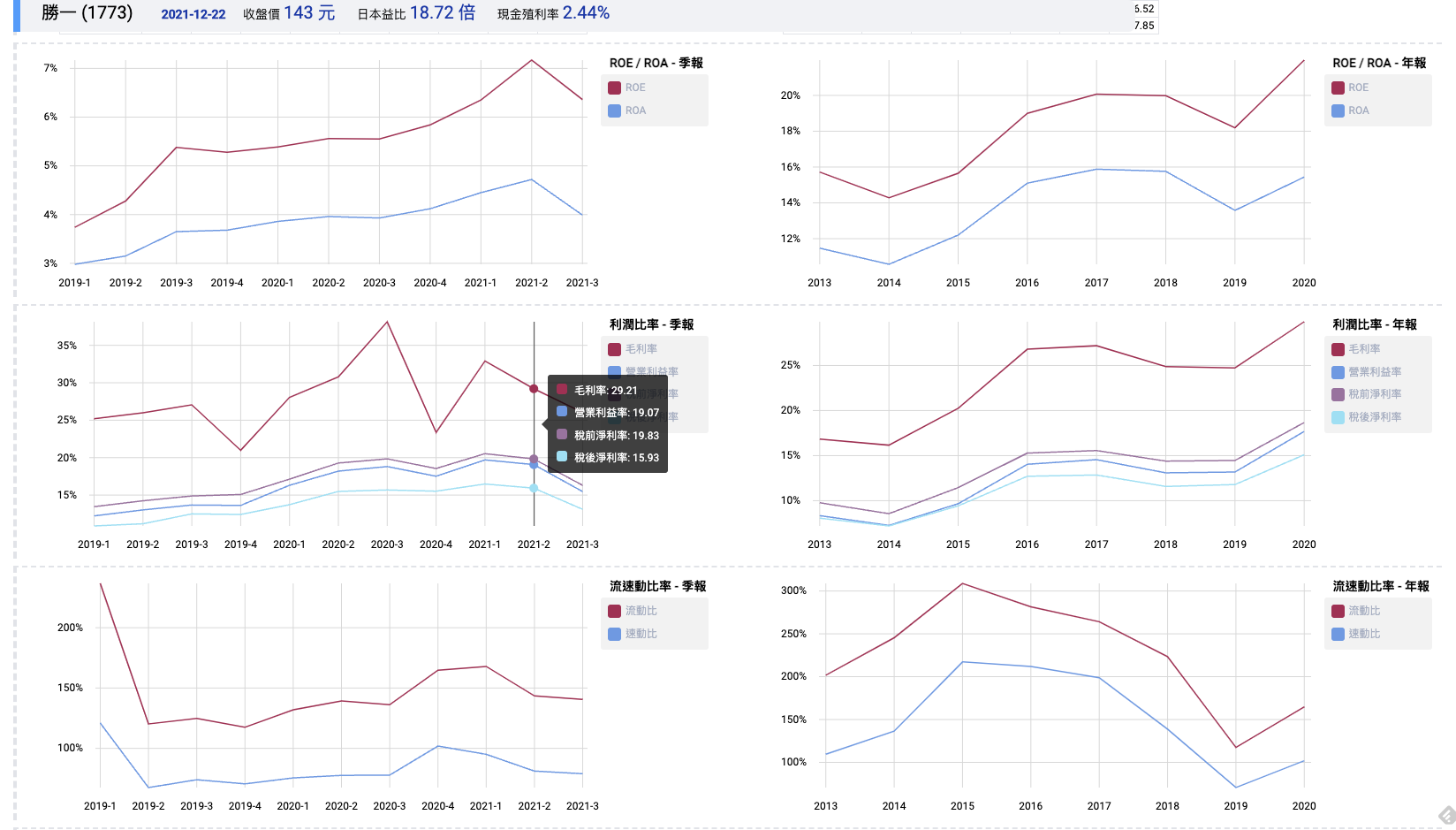The height and width of the screenshot is (830, 1456).
Task: Click the 7% label on quarterly ROE/ROA chart
Action: (50, 68)
